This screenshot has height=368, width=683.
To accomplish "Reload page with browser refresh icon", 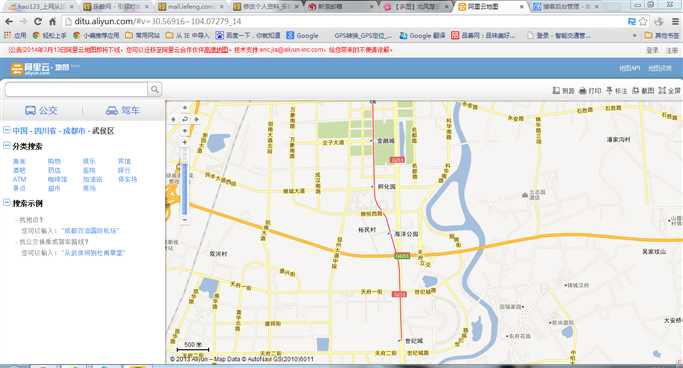I will pos(38,21).
